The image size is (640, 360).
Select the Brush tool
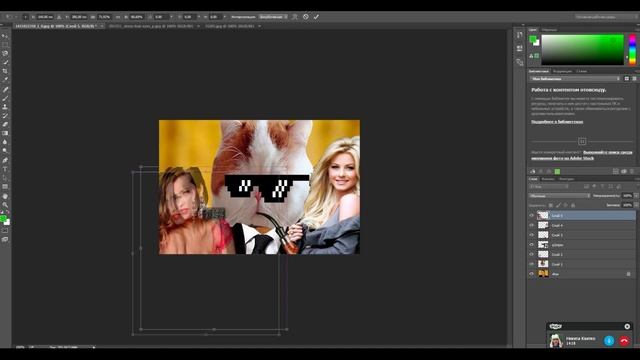(5, 98)
